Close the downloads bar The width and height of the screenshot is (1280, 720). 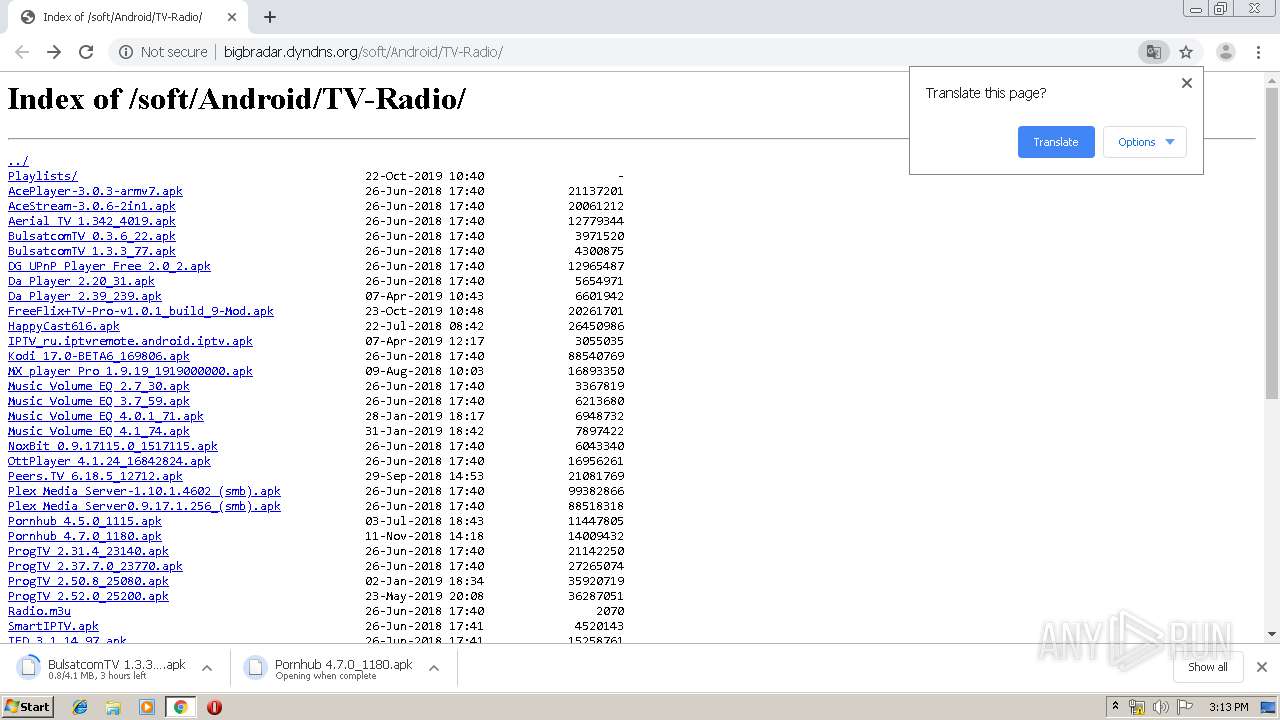(x=1262, y=667)
